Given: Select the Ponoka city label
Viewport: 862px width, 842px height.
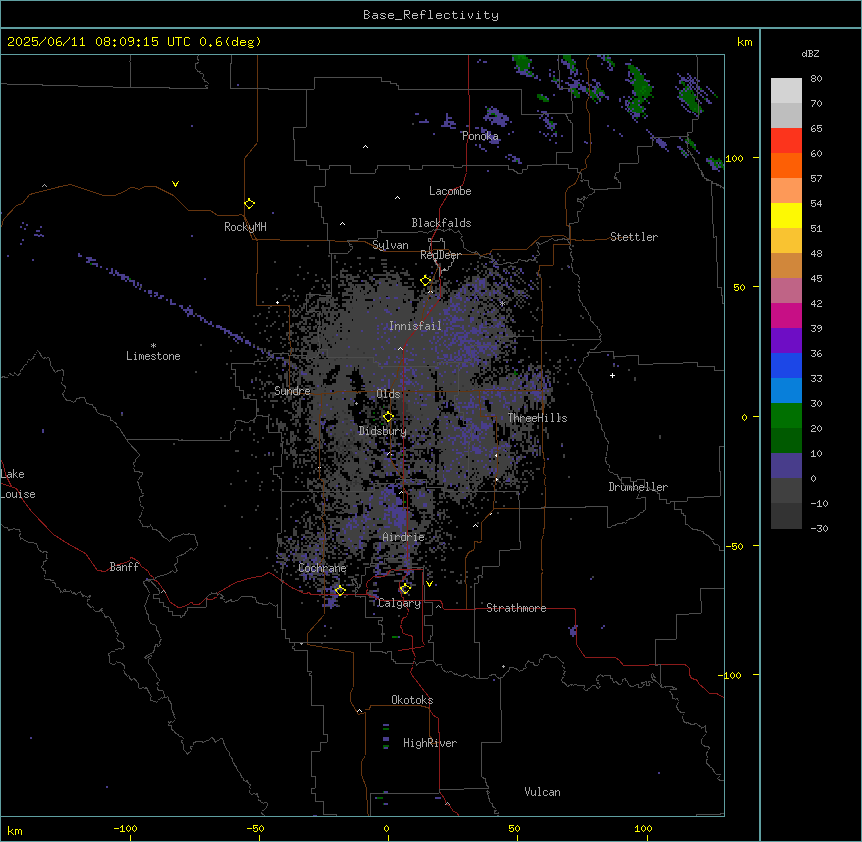Looking at the screenshot, I should pyautogui.click(x=480, y=136).
